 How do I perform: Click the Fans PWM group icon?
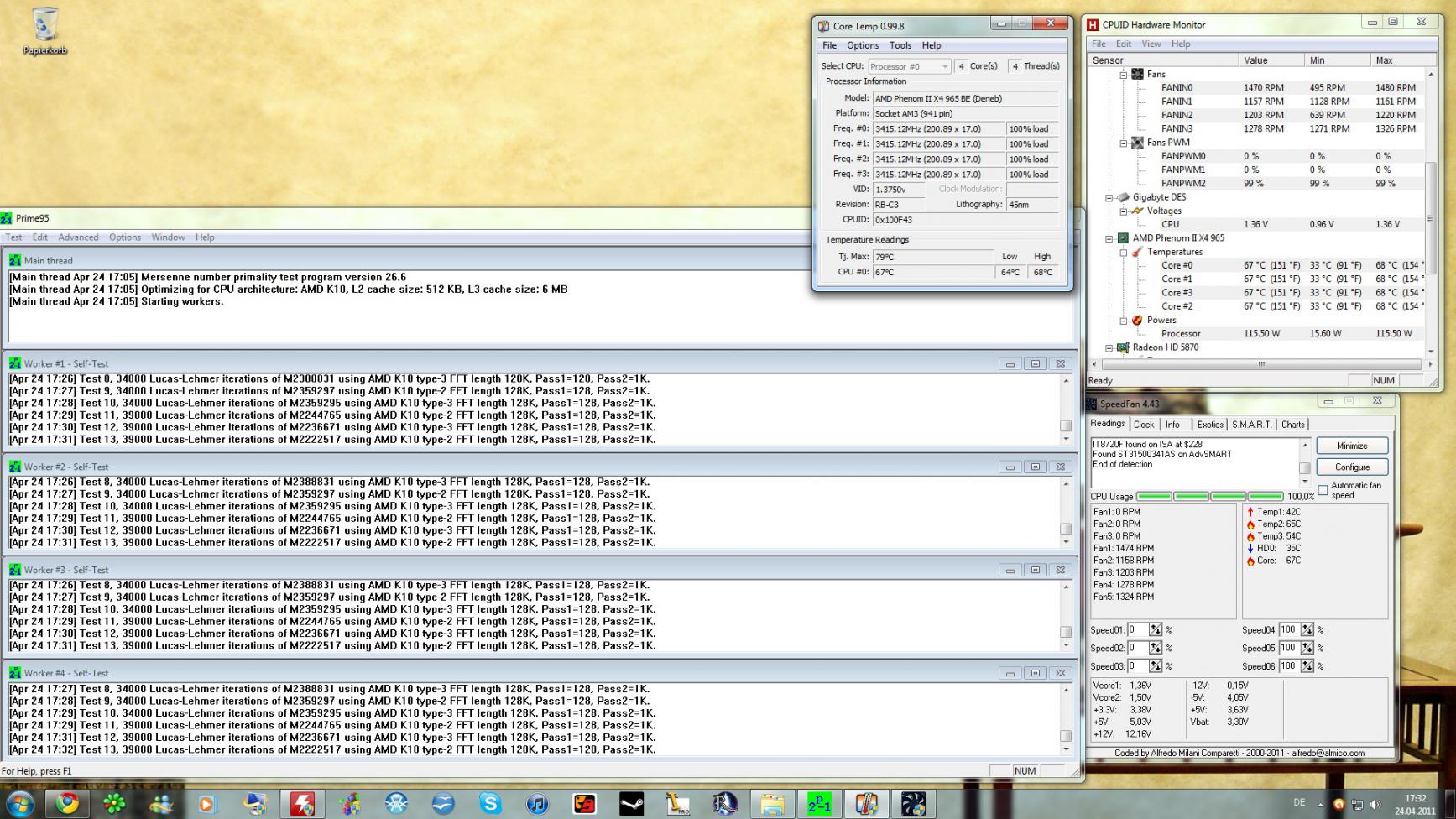click(1137, 143)
